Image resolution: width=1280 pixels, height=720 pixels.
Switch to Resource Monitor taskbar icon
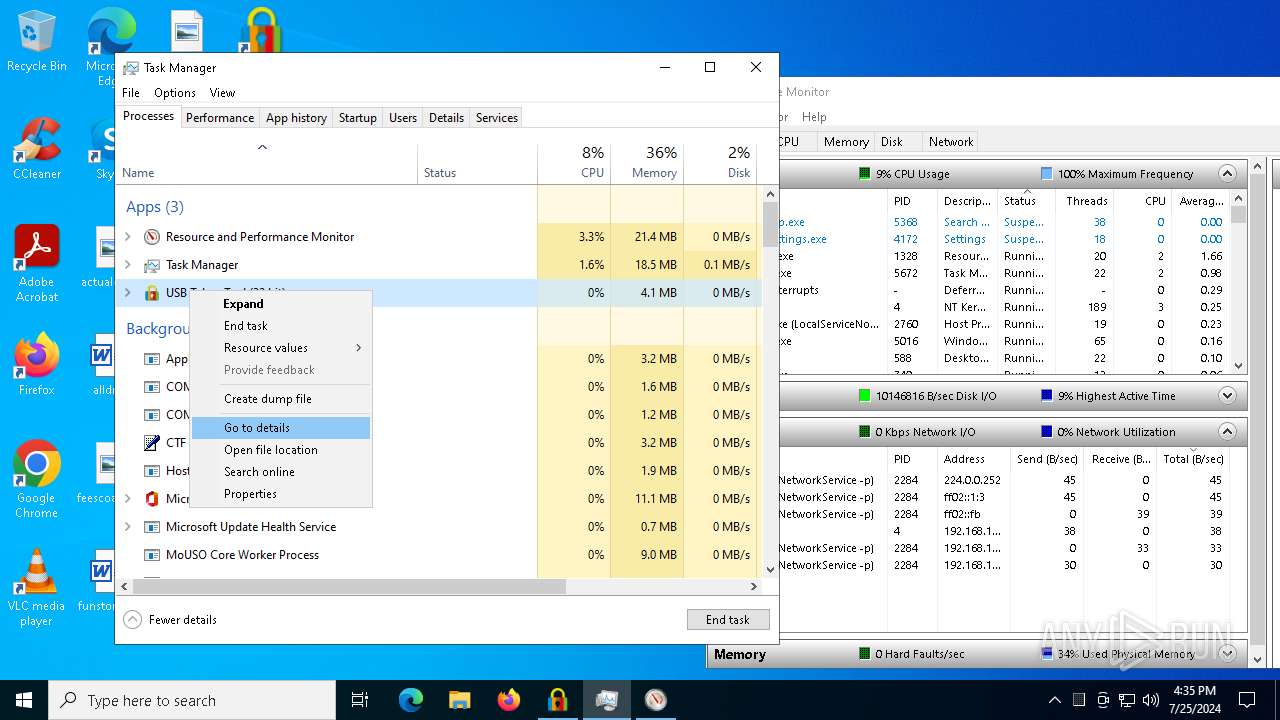(x=655, y=700)
